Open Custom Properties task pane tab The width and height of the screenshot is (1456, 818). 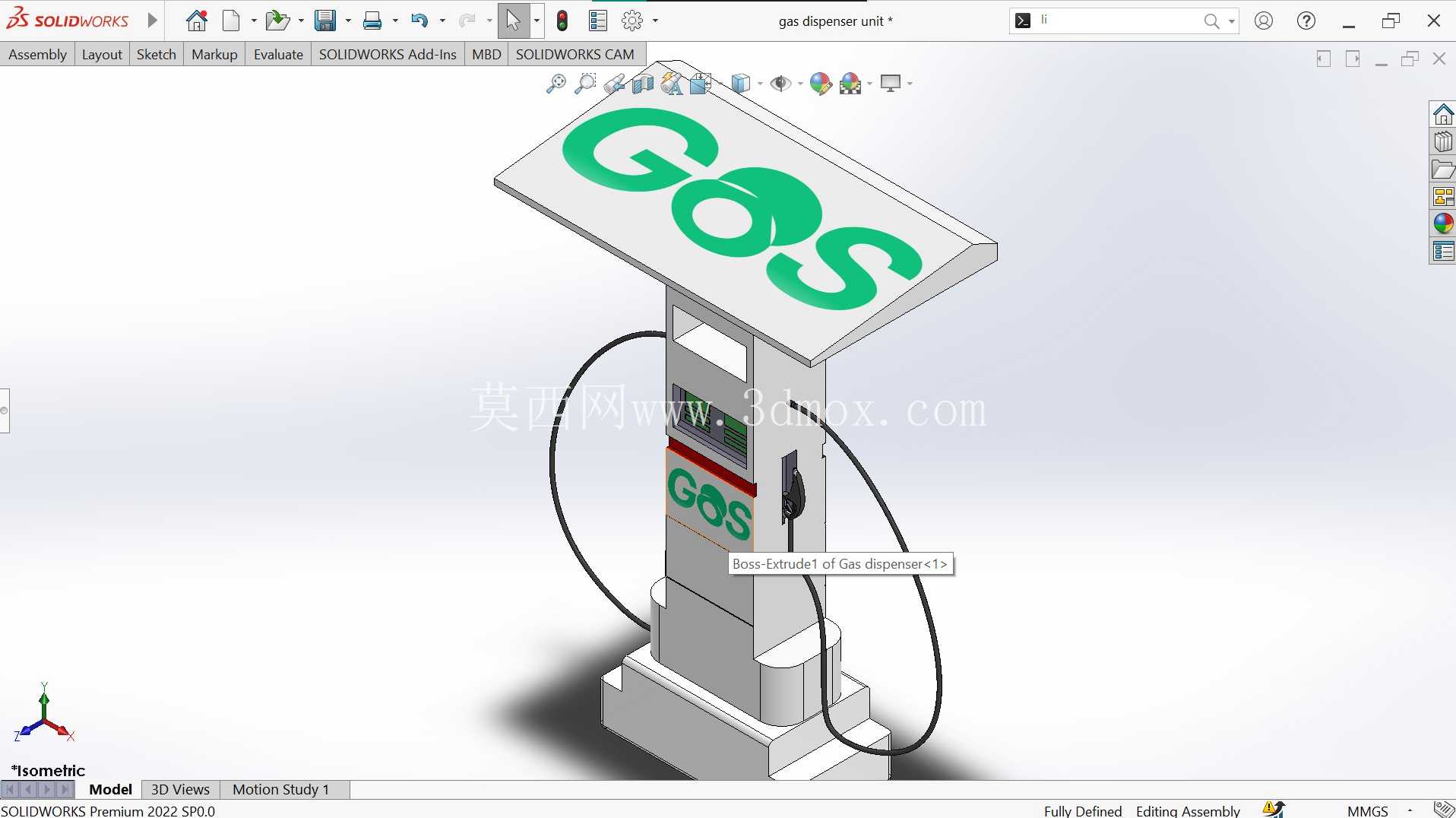point(1443,251)
